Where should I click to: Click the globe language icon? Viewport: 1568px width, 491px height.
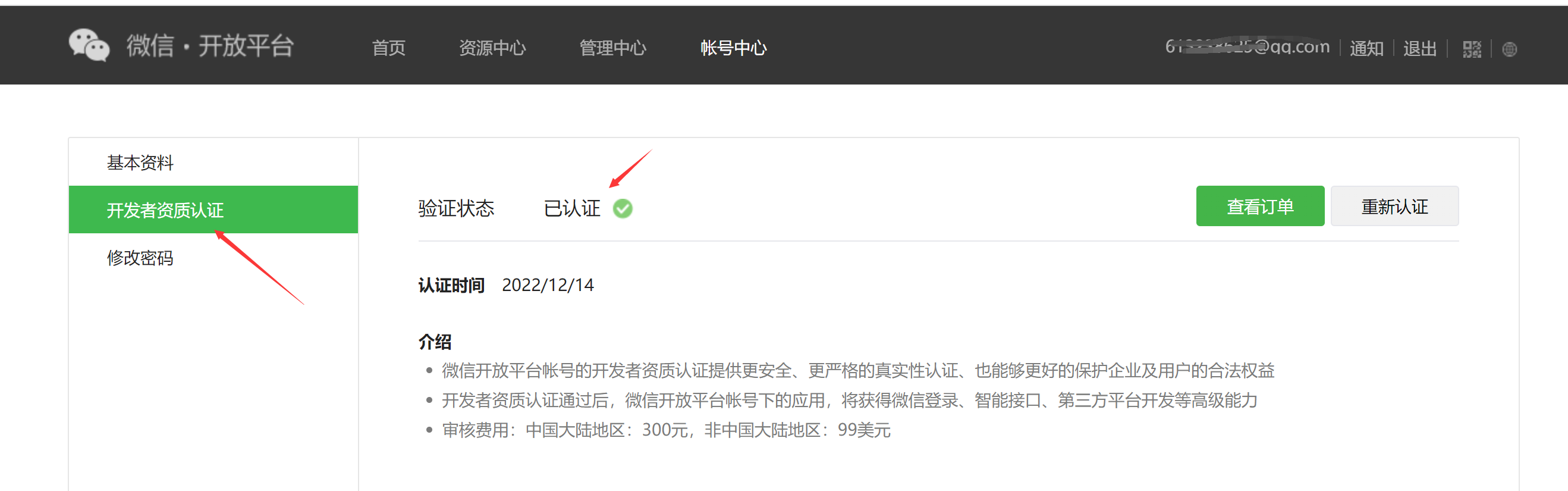[x=1510, y=49]
